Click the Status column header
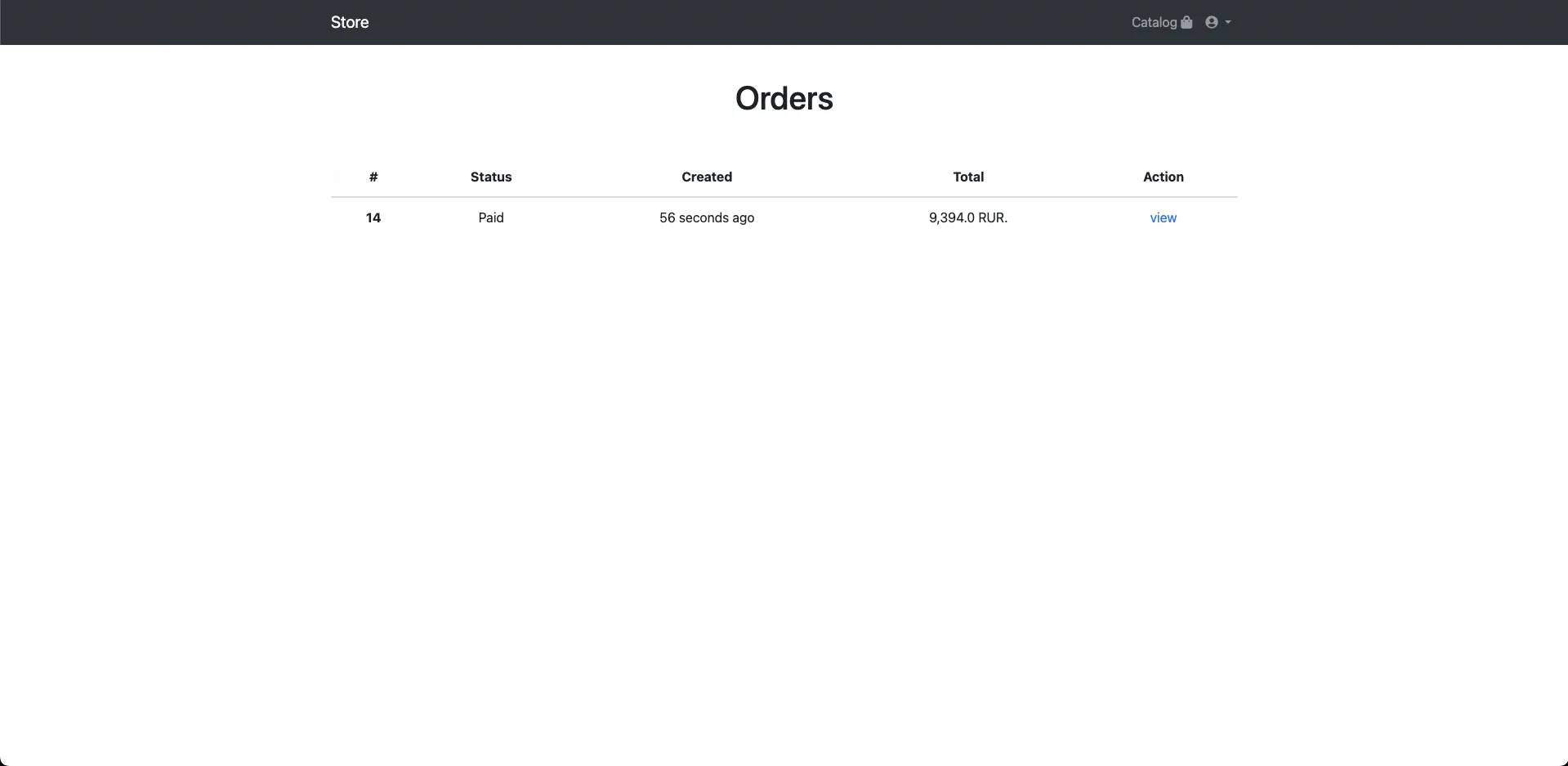The height and width of the screenshot is (766, 1568). click(x=491, y=177)
